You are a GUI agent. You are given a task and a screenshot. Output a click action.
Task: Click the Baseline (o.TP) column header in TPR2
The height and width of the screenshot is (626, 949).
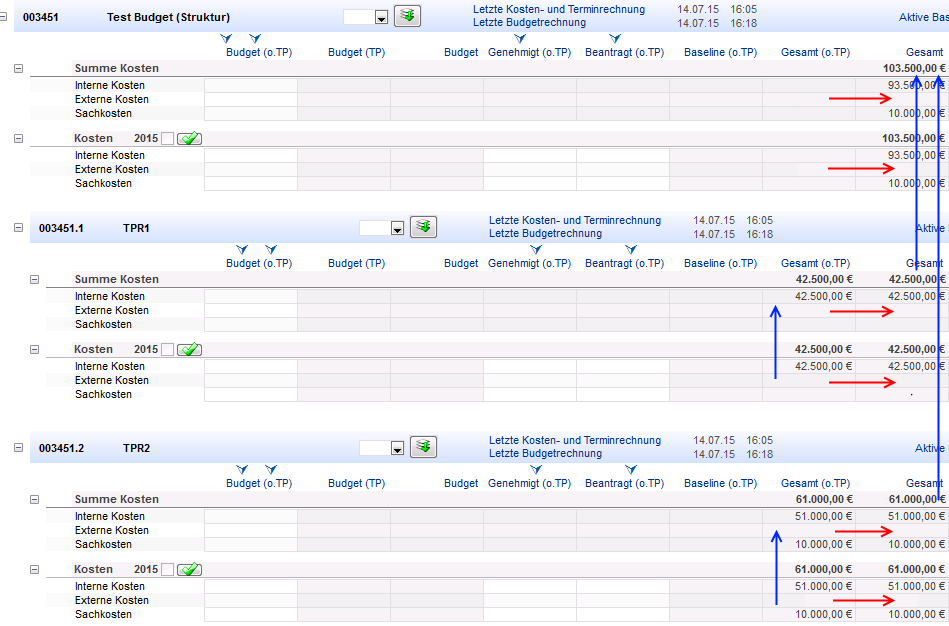click(x=720, y=483)
